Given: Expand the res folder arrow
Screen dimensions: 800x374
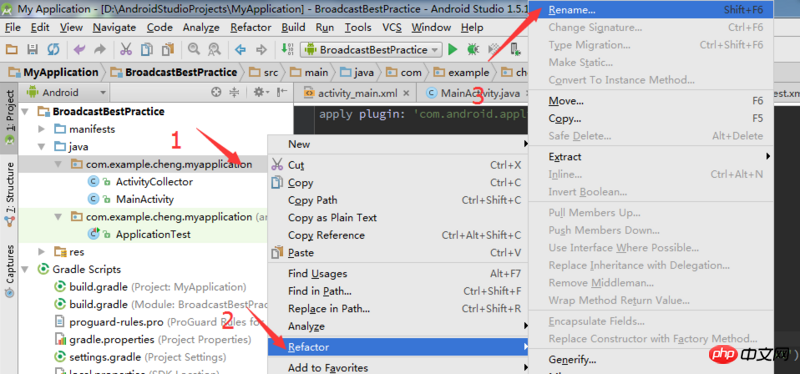Looking at the screenshot, I should coord(42,252).
